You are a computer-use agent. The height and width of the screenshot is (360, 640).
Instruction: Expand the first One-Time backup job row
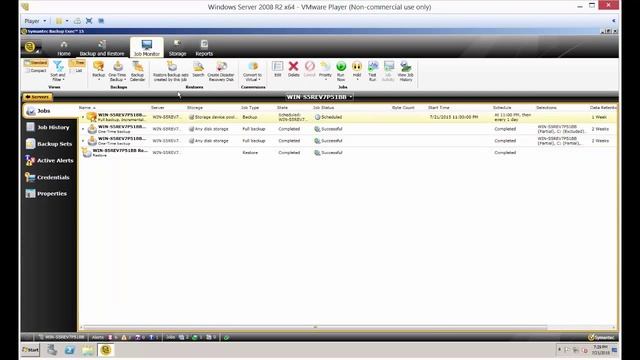tap(83, 129)
